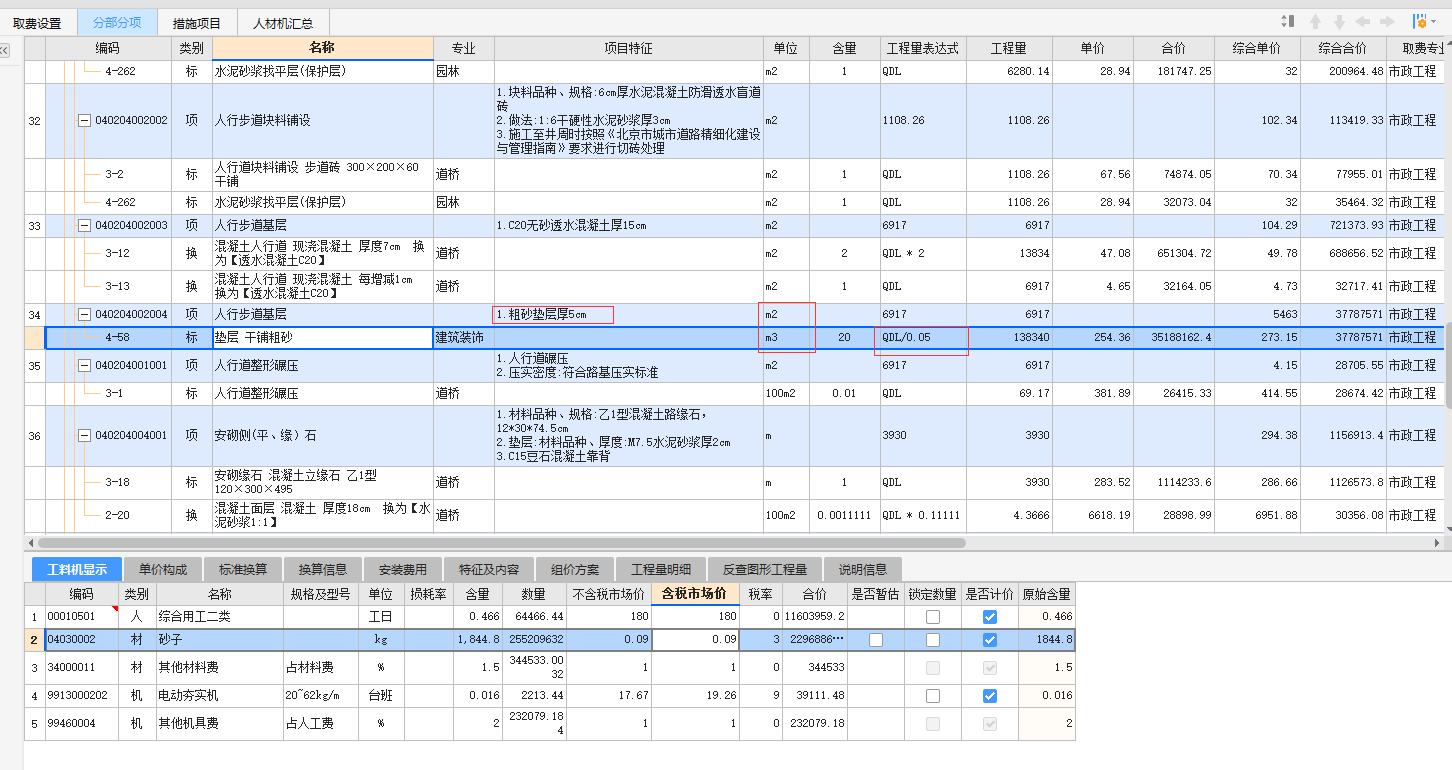This screenshot has width=1452, height=770.
Task: Select the 电动夯实机 resource name
Action: [220, 696]
